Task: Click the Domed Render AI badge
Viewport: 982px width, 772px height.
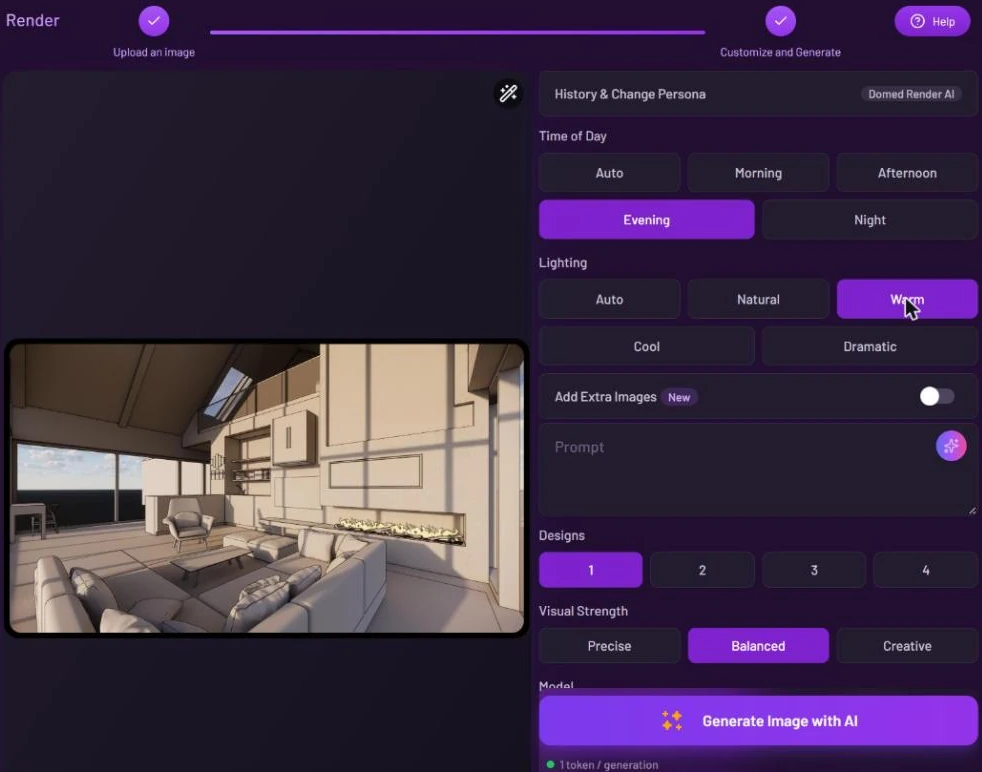Action: 911,94
